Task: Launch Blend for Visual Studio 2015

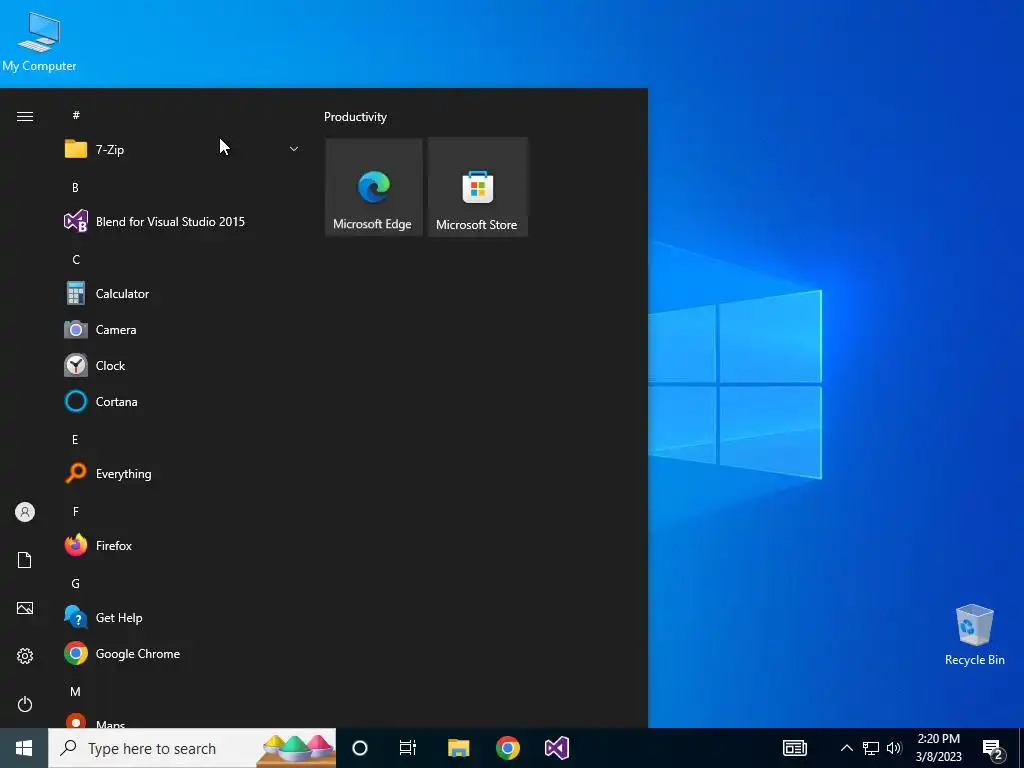Action: [182, 221]
